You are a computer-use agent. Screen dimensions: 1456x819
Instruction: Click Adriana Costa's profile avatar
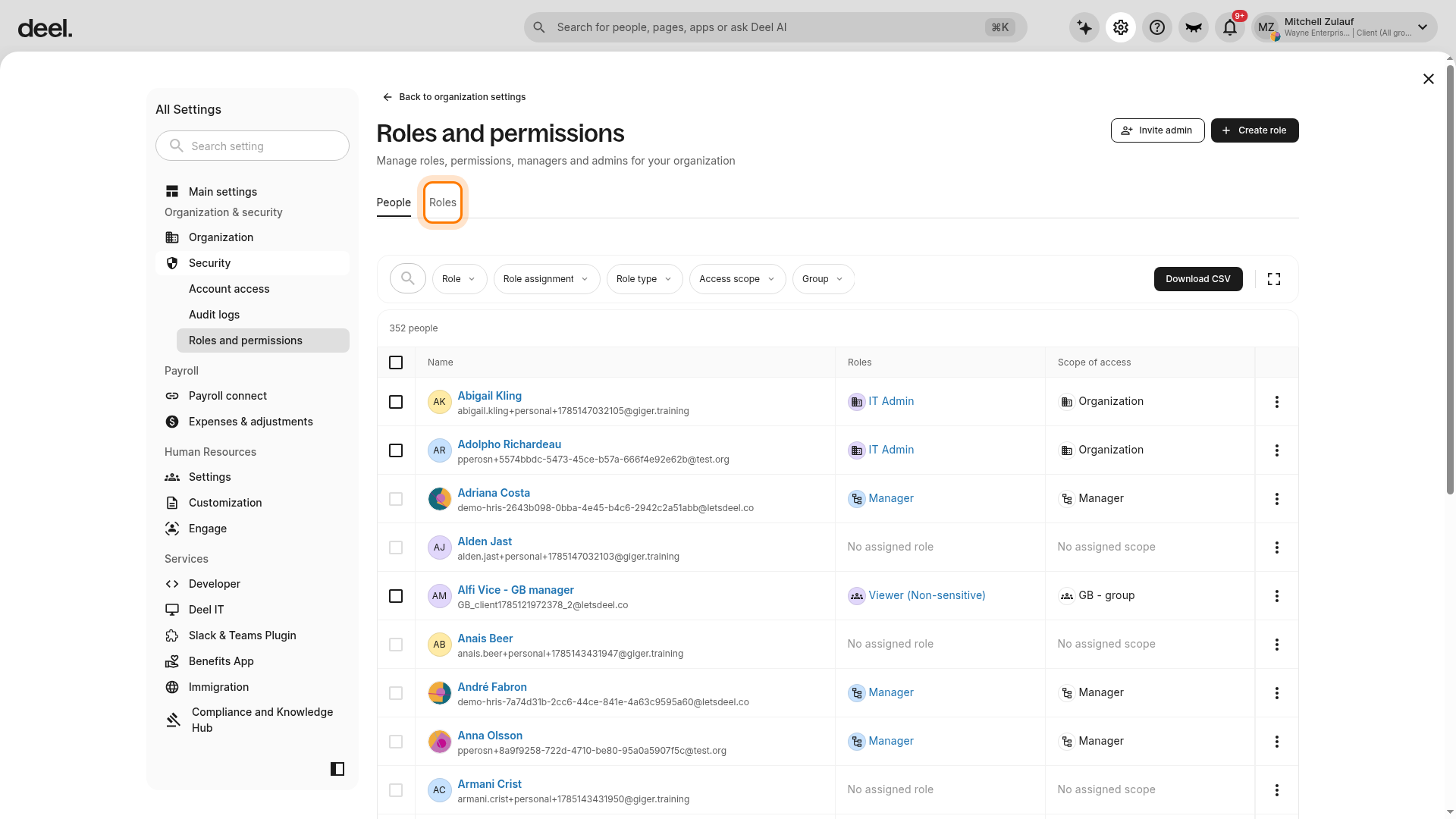[x=440, y=499]
